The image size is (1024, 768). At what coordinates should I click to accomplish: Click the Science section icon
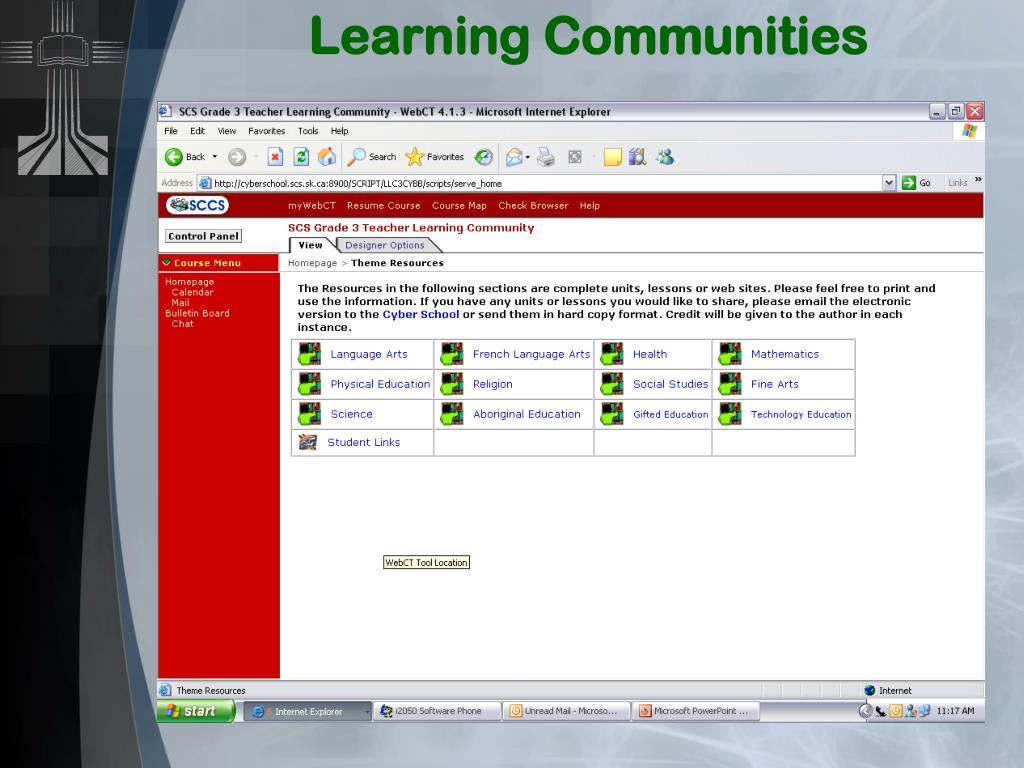(310, 414)
